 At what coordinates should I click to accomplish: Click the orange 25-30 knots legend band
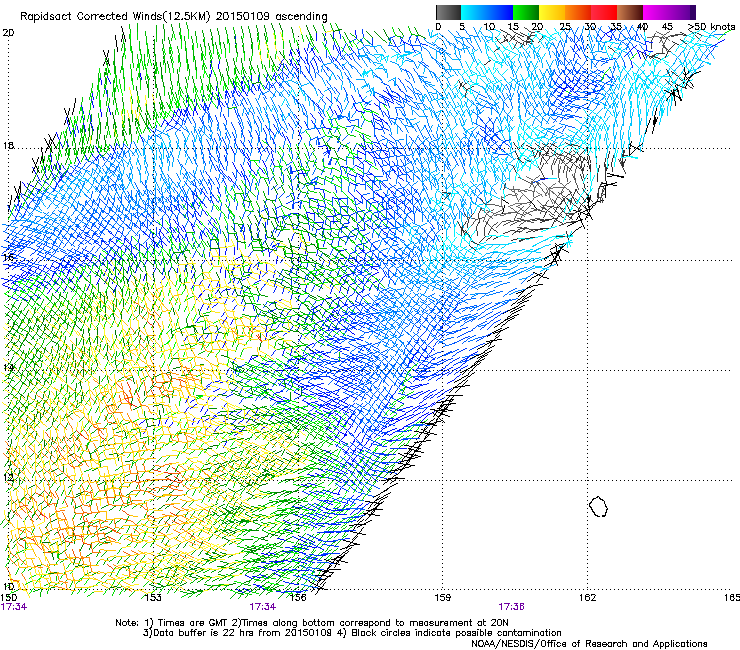coord(578,12)
